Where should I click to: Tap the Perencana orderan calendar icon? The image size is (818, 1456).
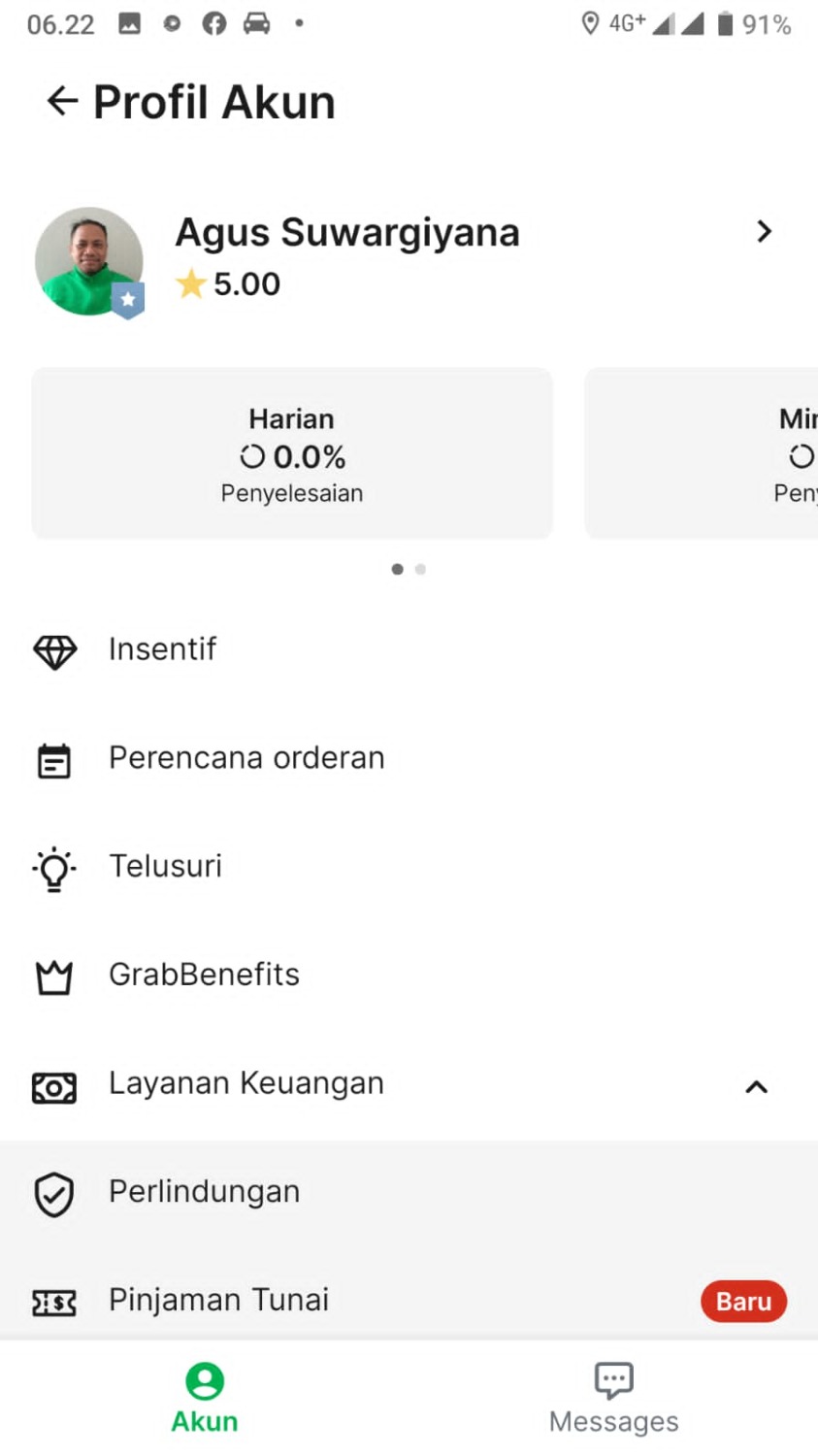coord(54,760)
